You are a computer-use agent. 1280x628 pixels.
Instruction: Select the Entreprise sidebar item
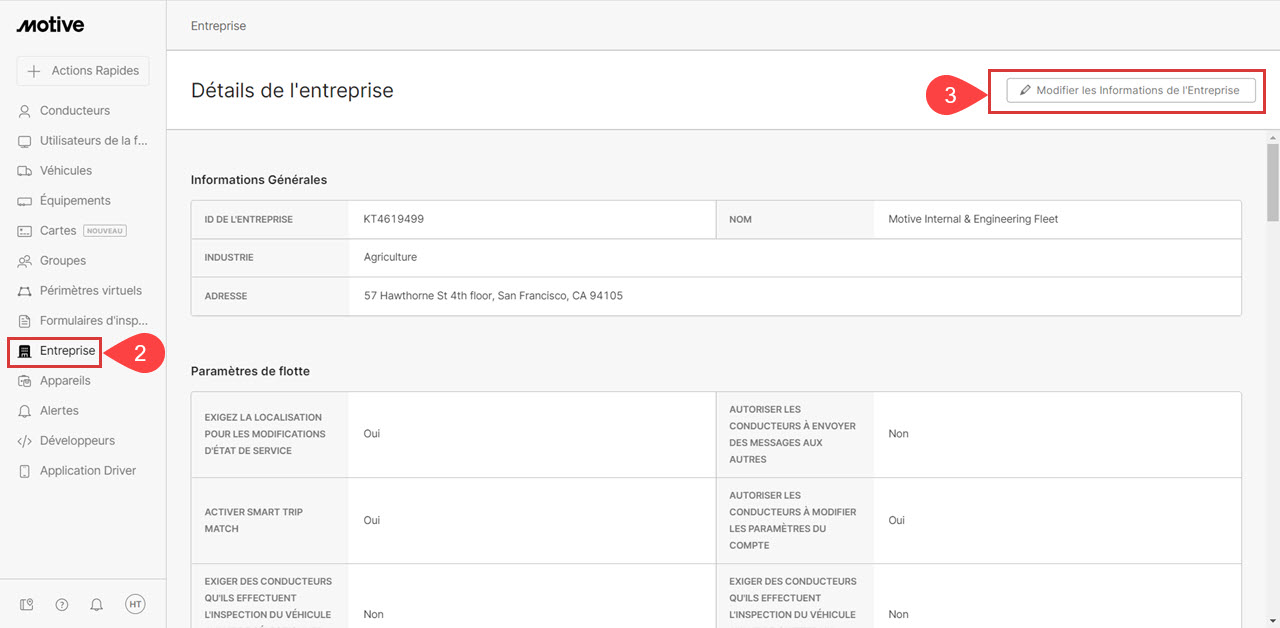point(67,351)
